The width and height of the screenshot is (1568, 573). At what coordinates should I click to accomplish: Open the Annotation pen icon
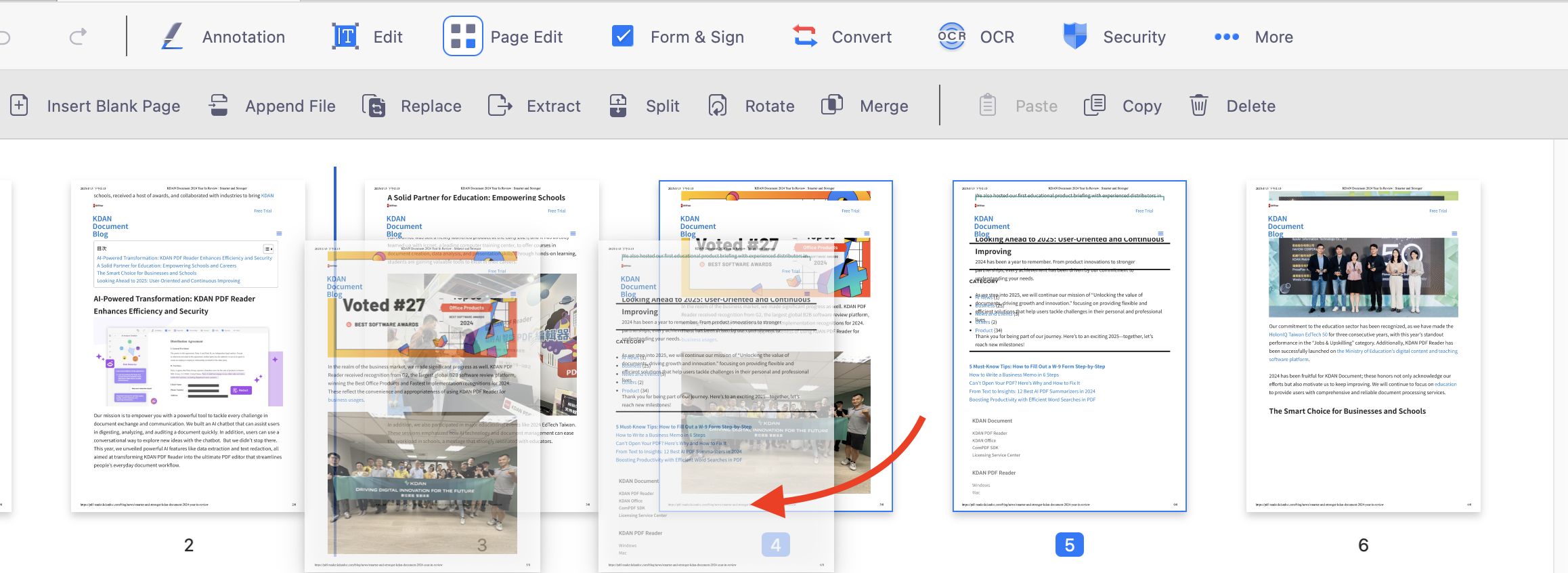point(173,37)
